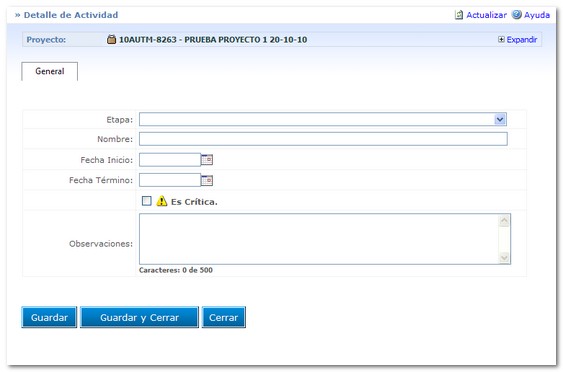Click the Es Crítica. label
Viewport: 563px width, 372px height.
click(x=194, y=202)
